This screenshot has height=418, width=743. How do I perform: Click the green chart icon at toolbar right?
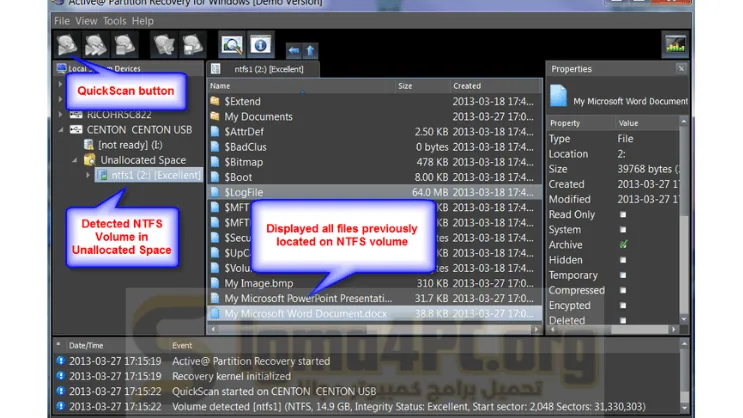click(x=675, y=45)
